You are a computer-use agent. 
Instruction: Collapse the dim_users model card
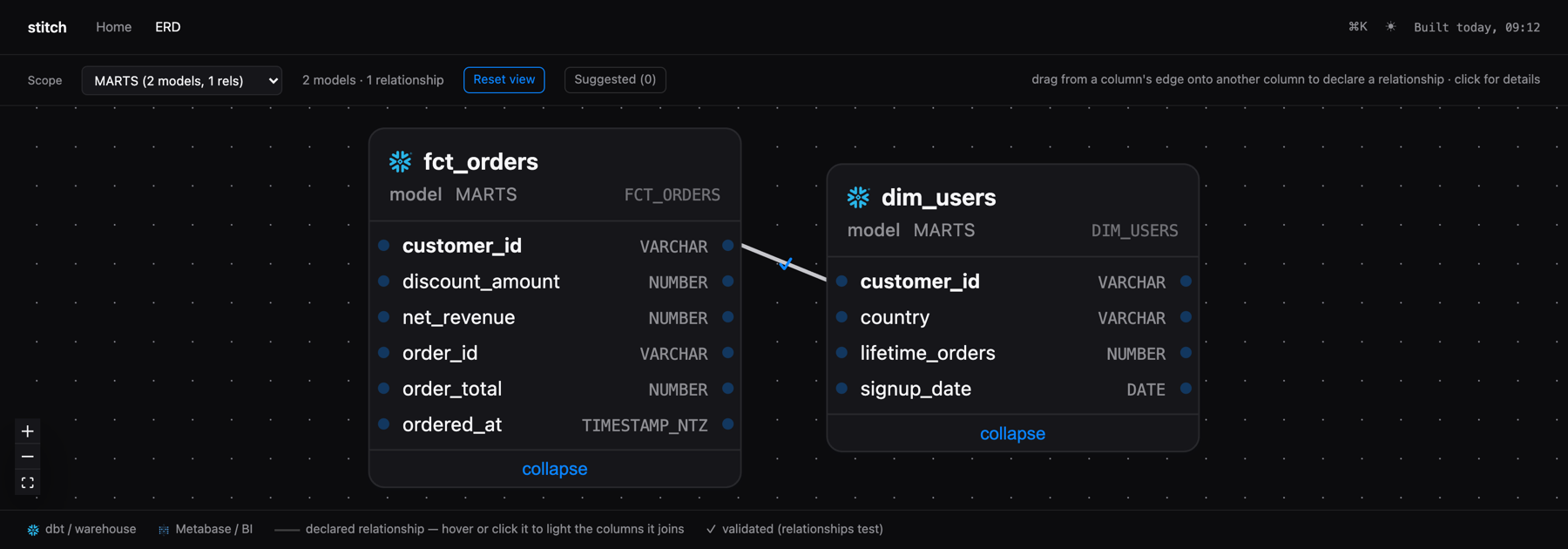pos(1012,433)
